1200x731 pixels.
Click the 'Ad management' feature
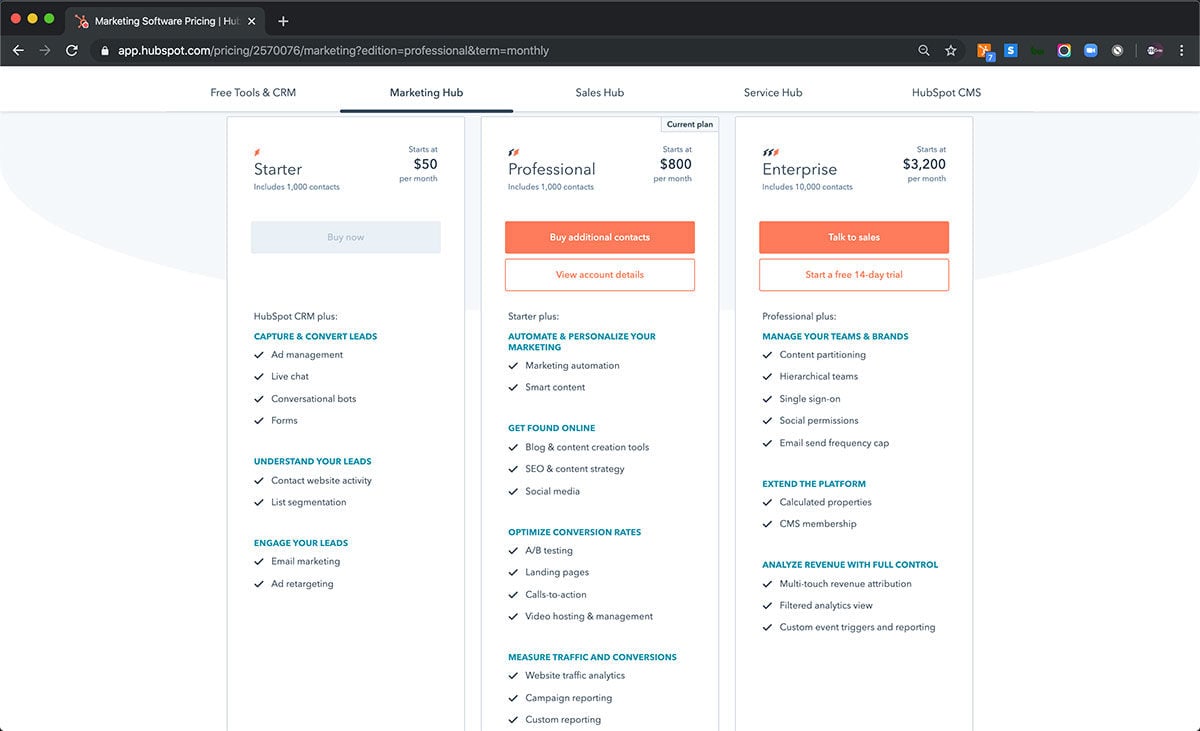tap(307, 355)
